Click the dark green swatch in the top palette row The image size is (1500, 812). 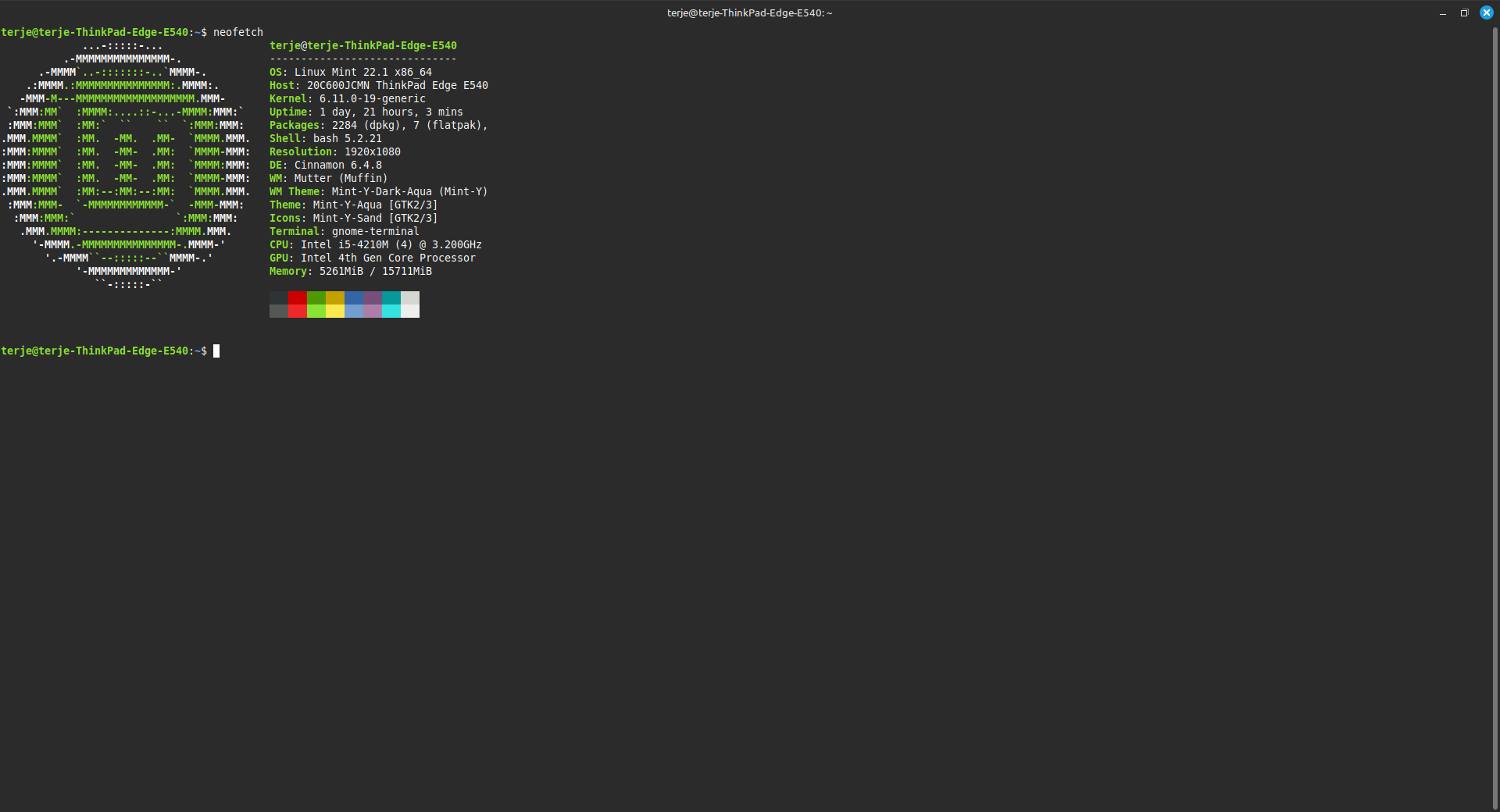[316, 298]
